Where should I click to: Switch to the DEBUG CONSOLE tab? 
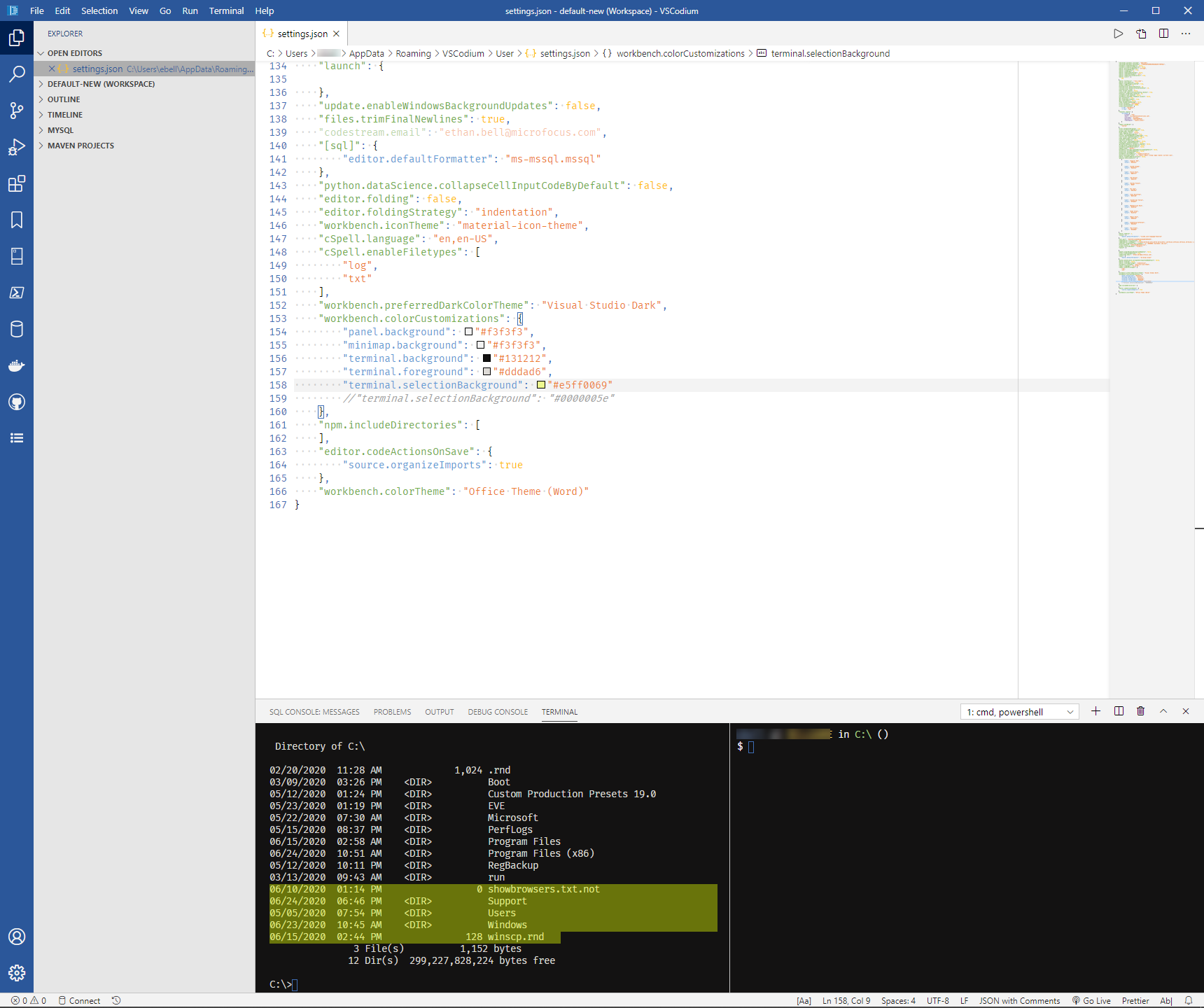tap(498, 712)
